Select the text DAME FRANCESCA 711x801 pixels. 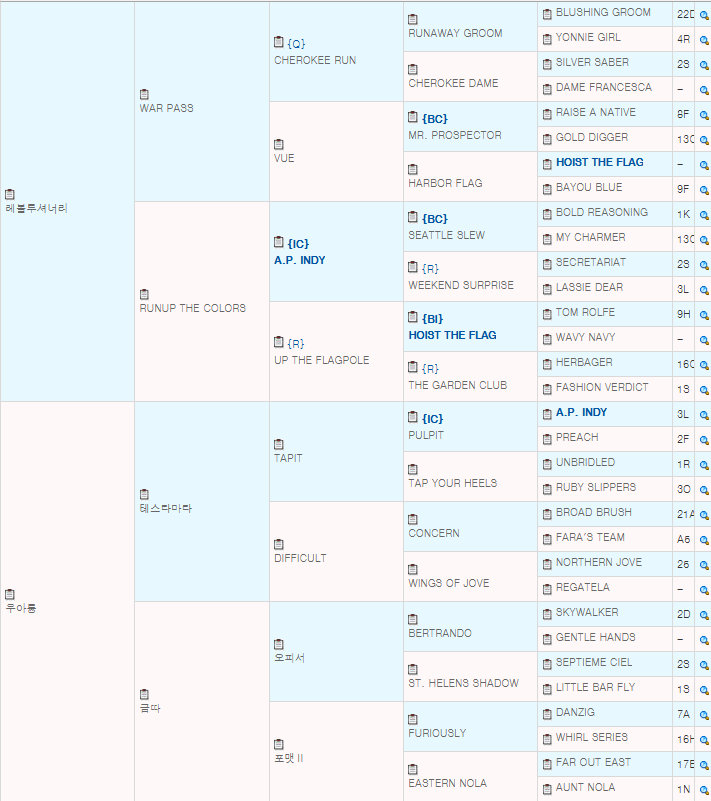[604, 88]
